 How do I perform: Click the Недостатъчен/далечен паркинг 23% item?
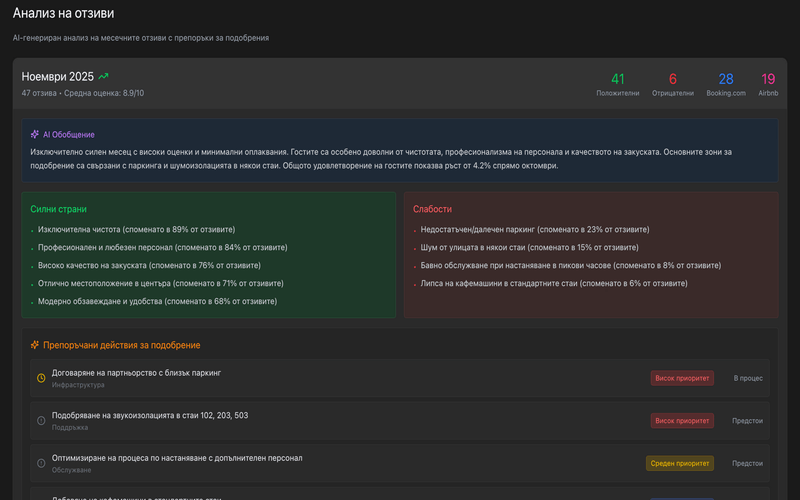535,230
